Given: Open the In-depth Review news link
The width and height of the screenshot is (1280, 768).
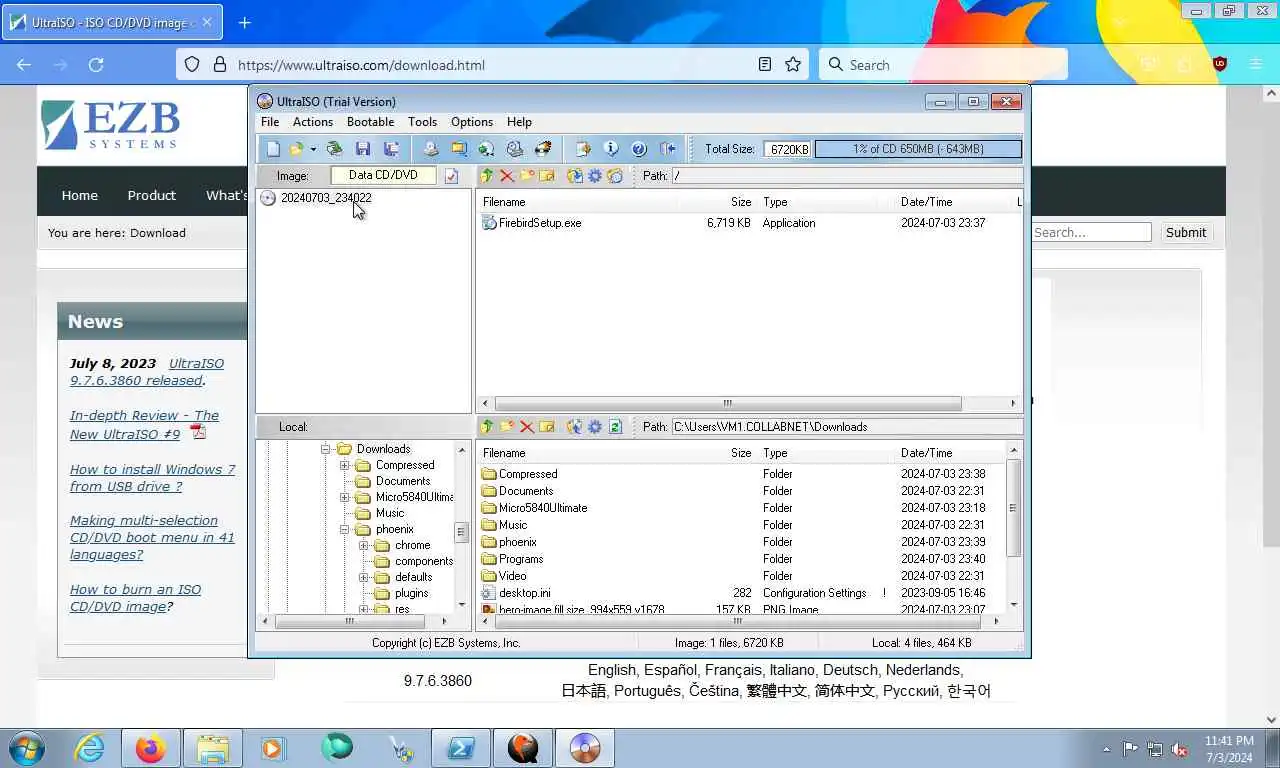Looking at the screenshot, I should pyautogui.click(x=144, y=425).
